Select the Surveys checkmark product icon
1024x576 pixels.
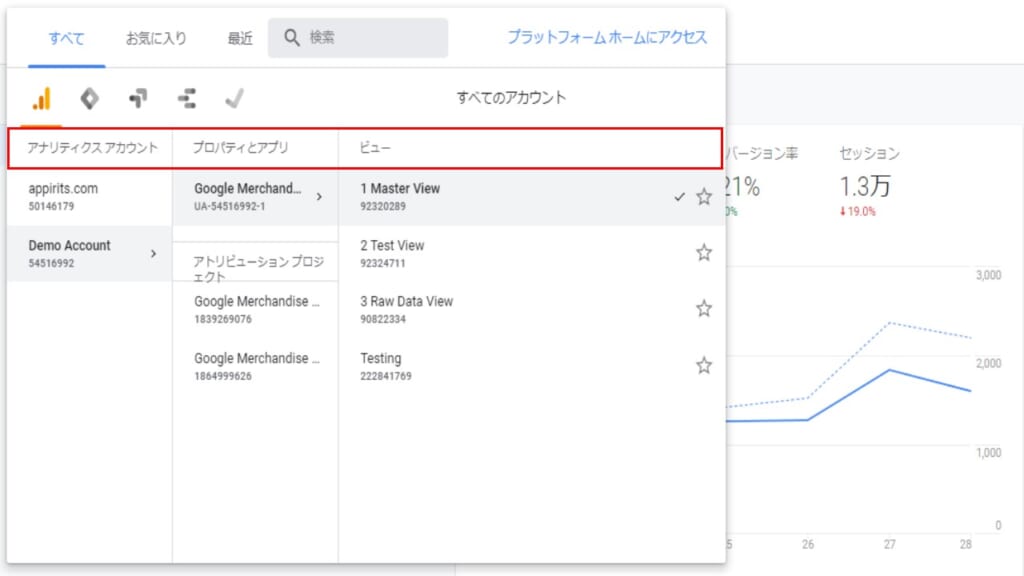(234, 99)
